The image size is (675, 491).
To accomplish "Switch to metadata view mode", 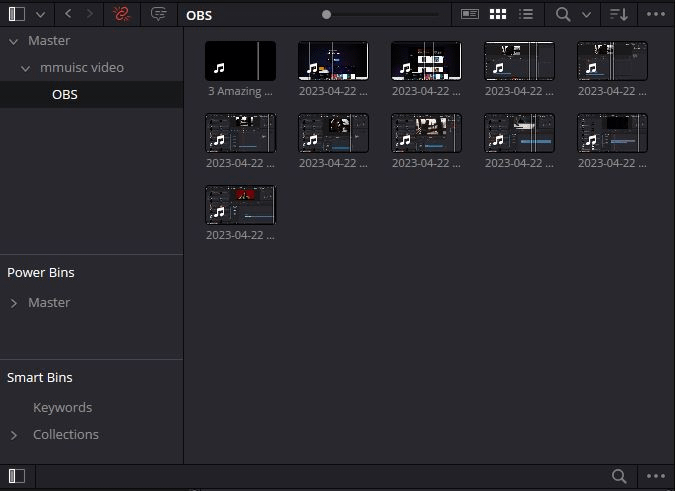I will tap(469, 14).
